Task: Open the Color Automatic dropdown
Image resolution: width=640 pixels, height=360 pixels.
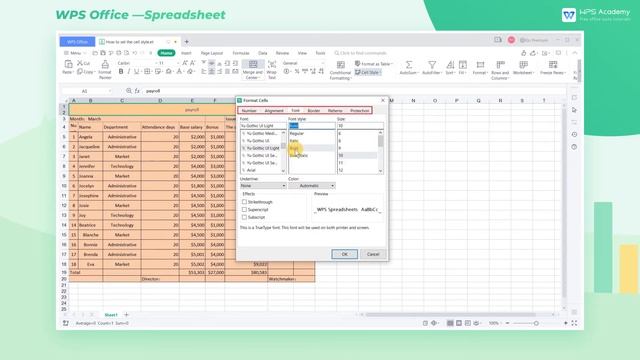Action: (x=312, y=186)
